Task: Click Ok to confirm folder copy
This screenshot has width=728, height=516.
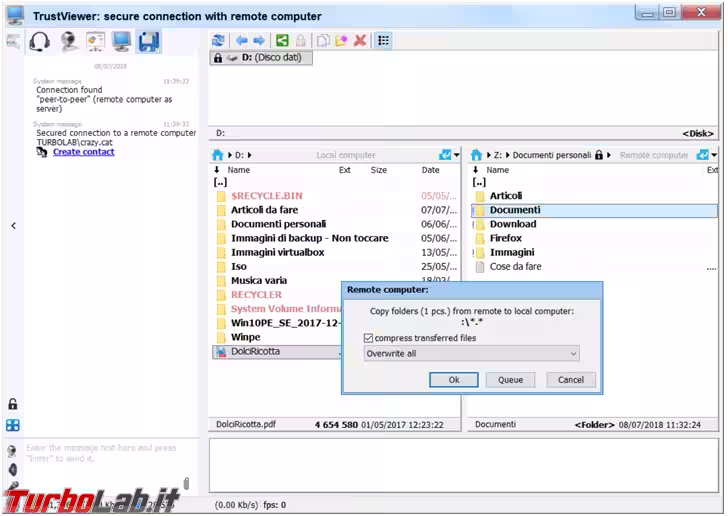Action: click(453, 380)
